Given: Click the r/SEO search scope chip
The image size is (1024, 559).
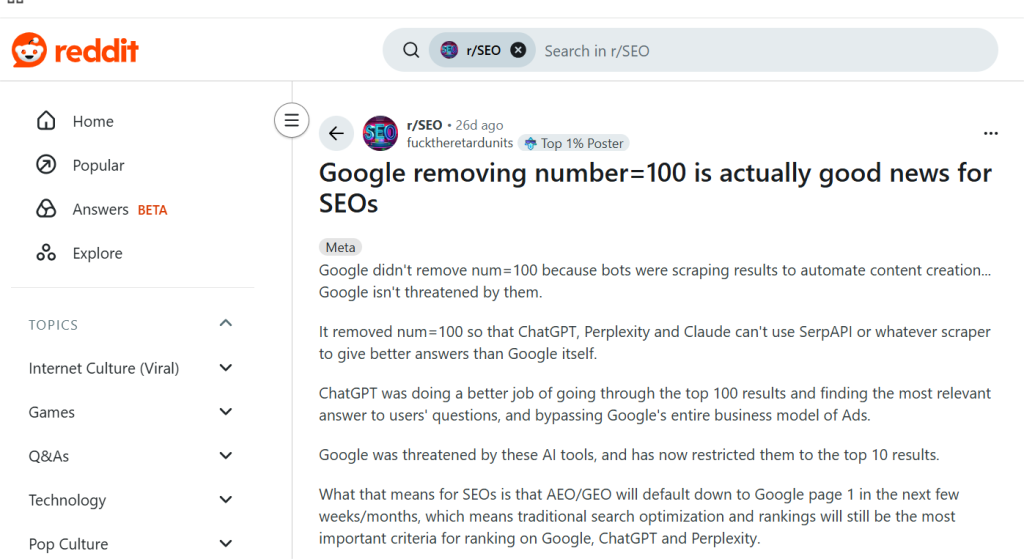Looking at the screenshot, I should pos(482,50).
